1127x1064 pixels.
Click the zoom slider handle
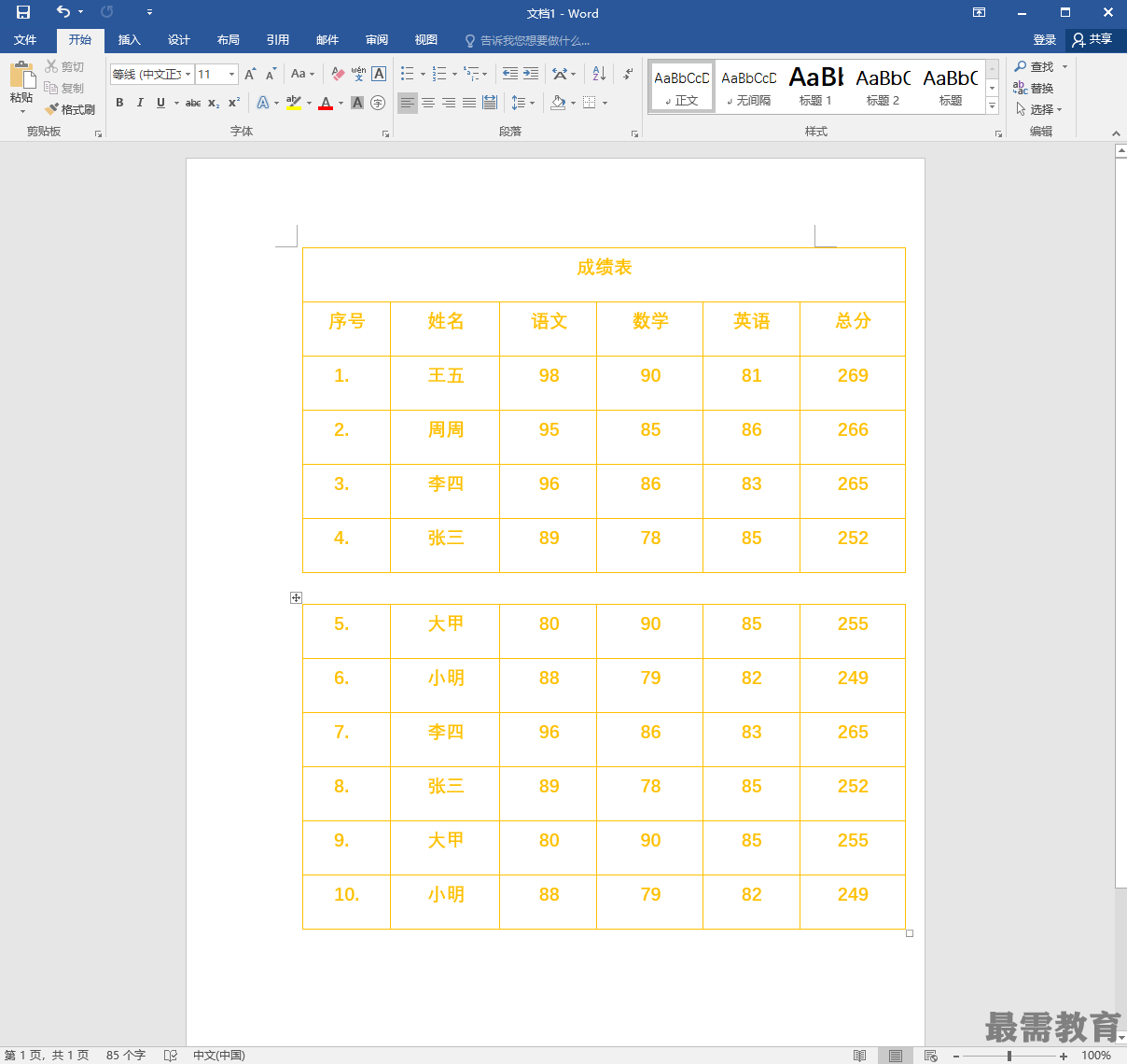(1009, 1056)
